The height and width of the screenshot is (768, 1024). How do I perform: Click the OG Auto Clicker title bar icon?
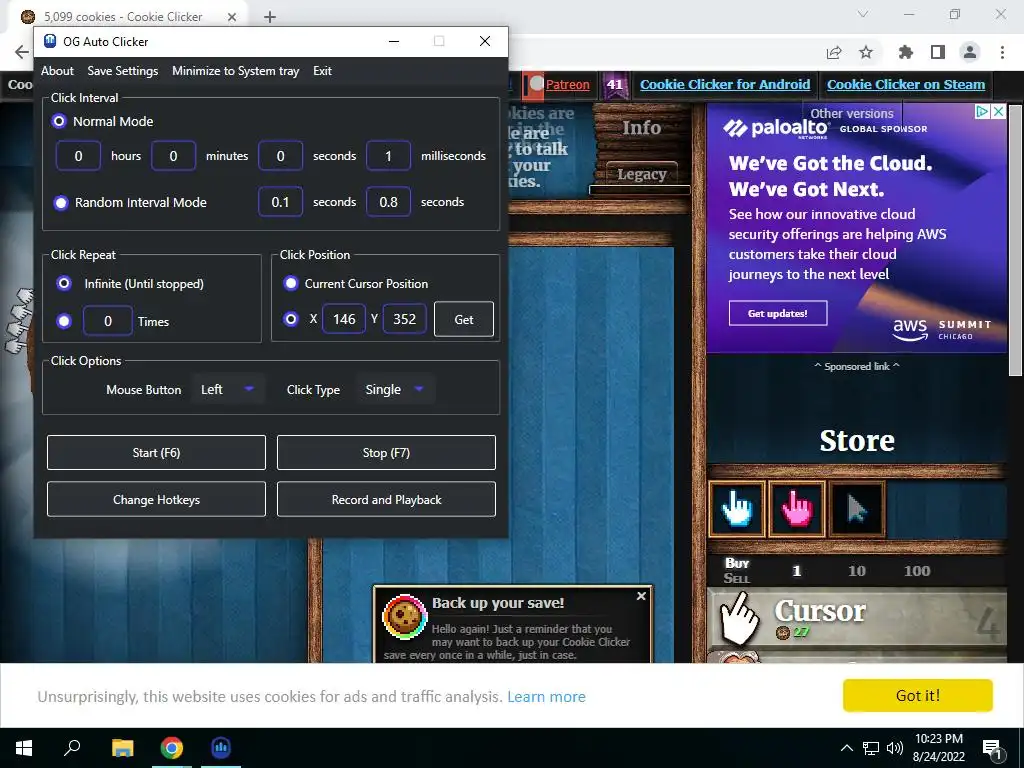click(50, 41)
